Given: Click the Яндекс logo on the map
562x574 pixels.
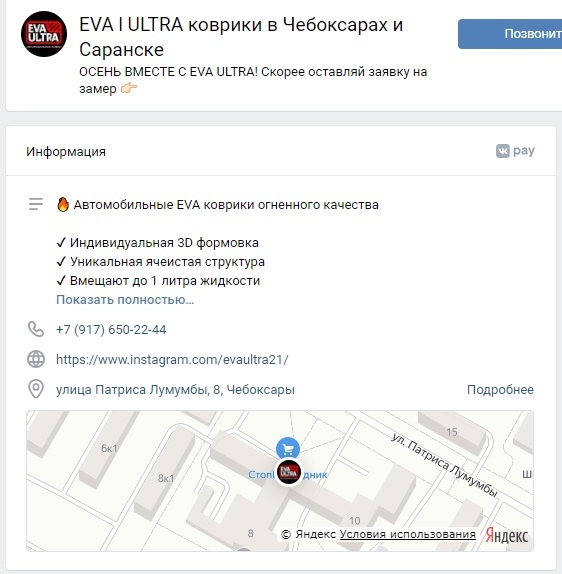Looking at the screenshot, I should [507, 536].
